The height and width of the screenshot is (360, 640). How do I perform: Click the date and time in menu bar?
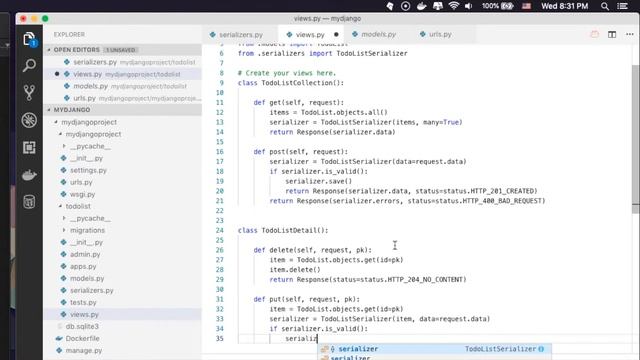564,6
